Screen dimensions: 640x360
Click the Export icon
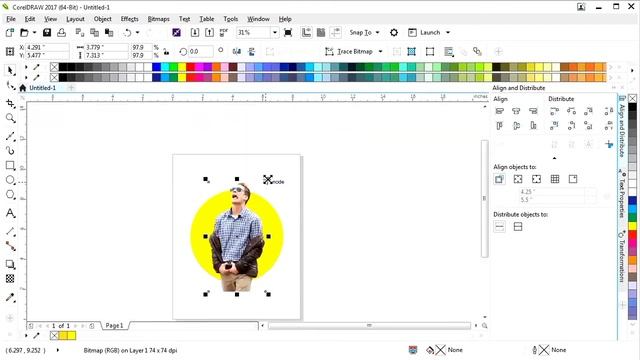point(209,33)
